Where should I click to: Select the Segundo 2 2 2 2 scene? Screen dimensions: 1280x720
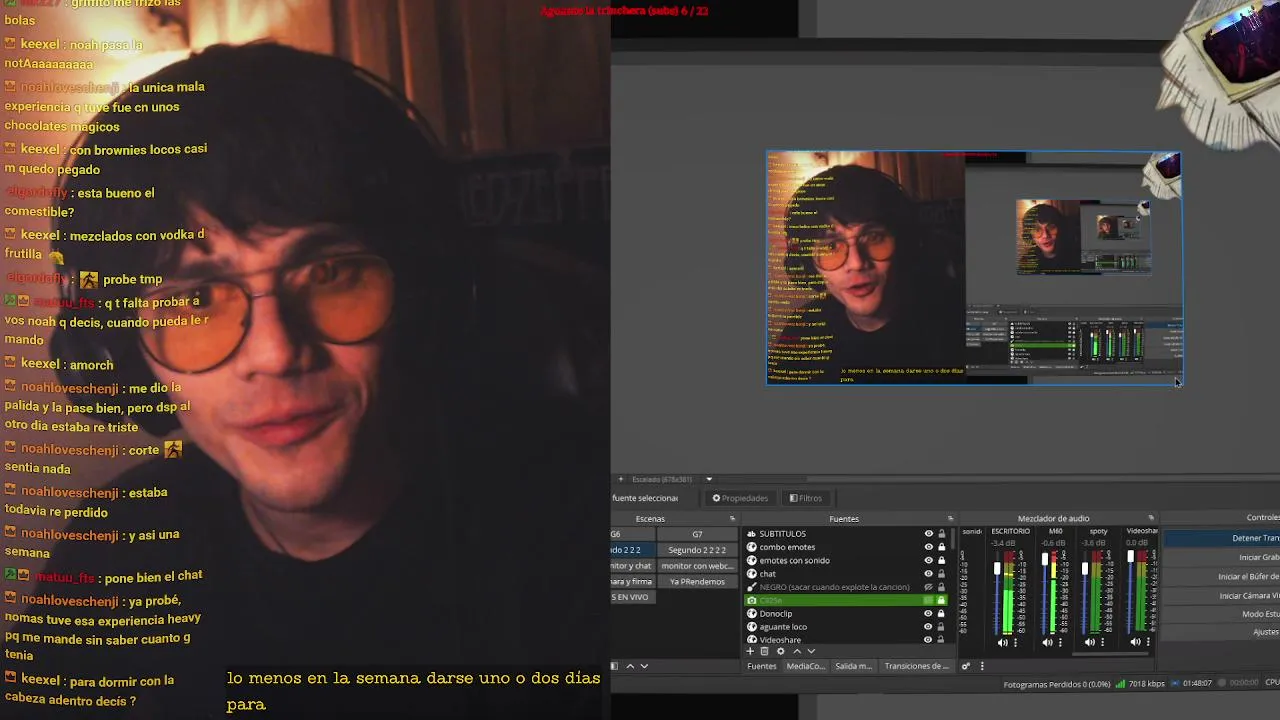click(x=697, y=550)
